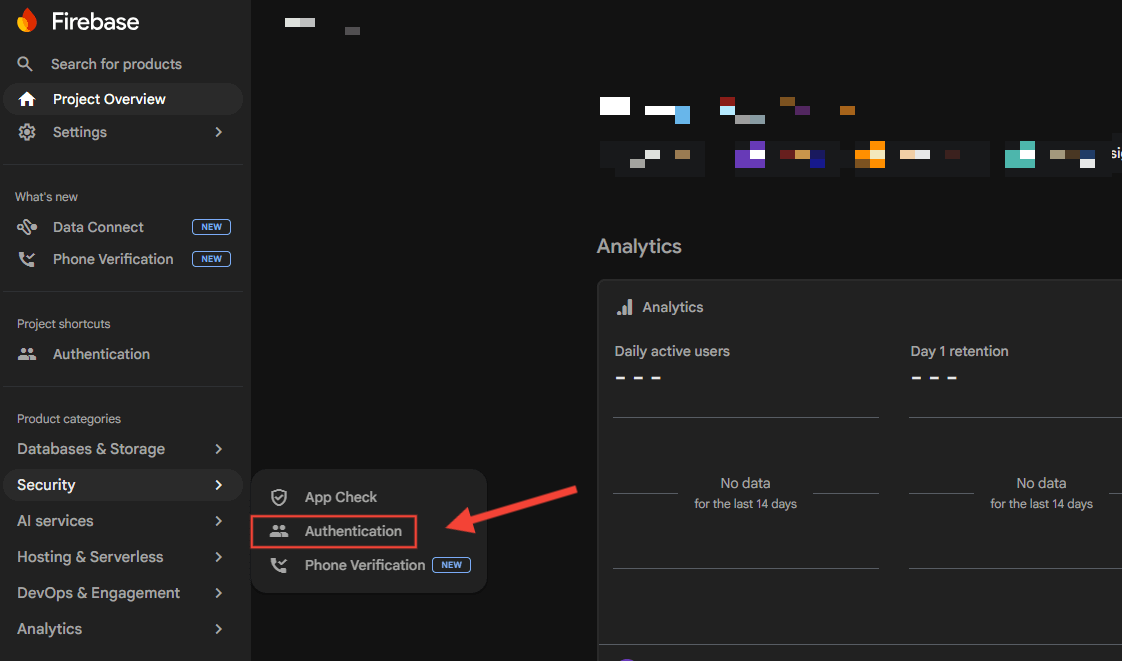1122x661 pixels.
Task: Click the Data Connect icon
Action: pos(27,227)
